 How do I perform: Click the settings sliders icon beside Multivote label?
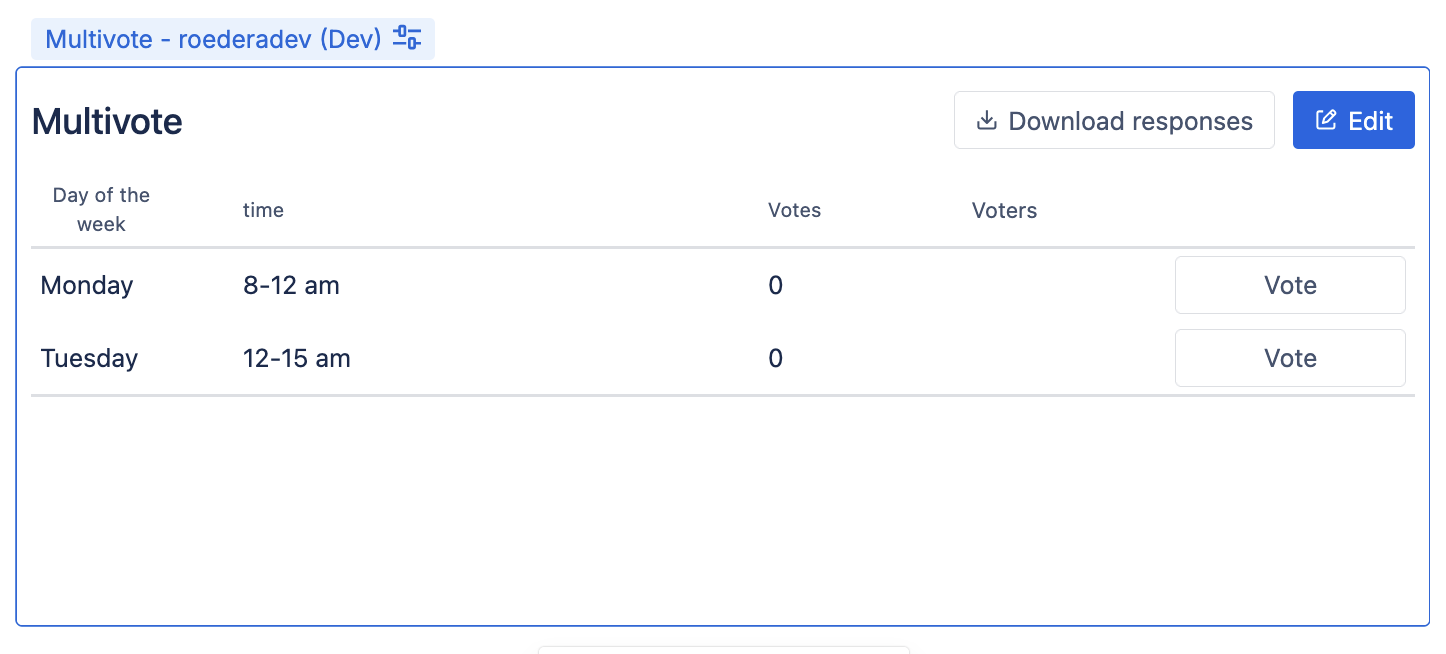click(x=407, y=39)
